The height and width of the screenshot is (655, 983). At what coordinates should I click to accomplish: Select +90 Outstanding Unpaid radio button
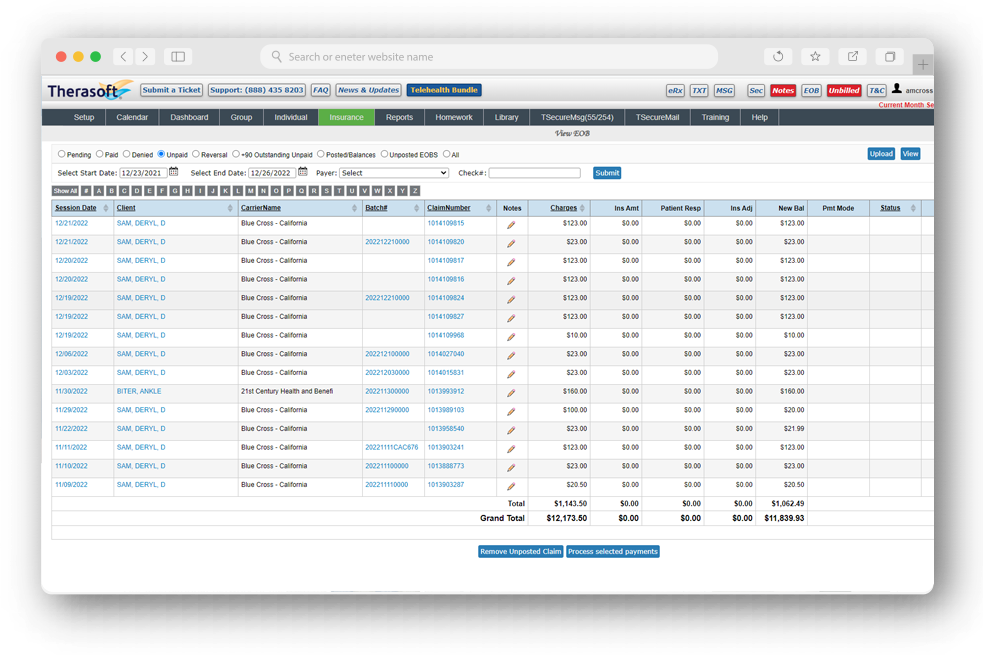coord(236,154)
